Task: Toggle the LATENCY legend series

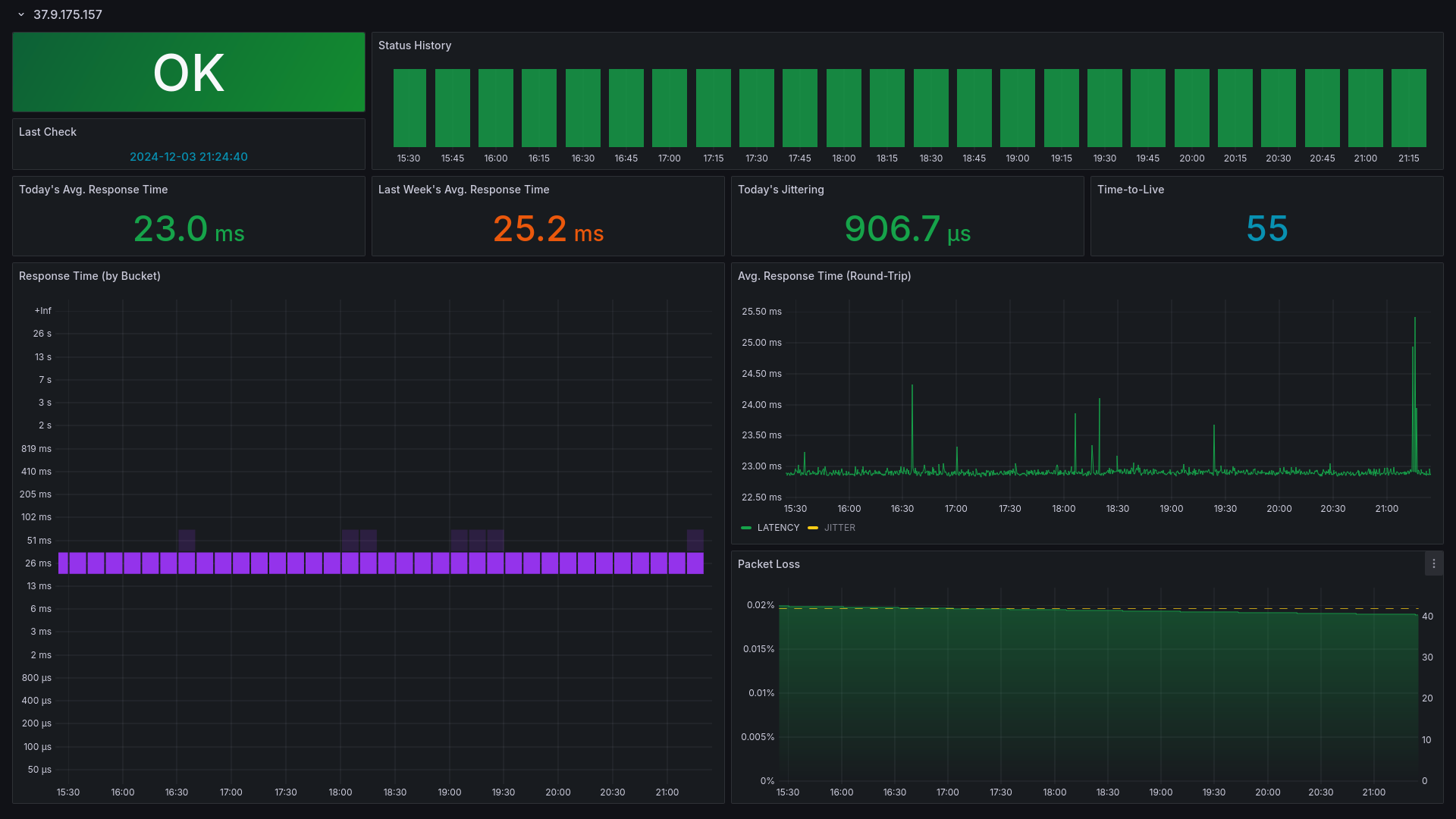Action: pos(778,528)
